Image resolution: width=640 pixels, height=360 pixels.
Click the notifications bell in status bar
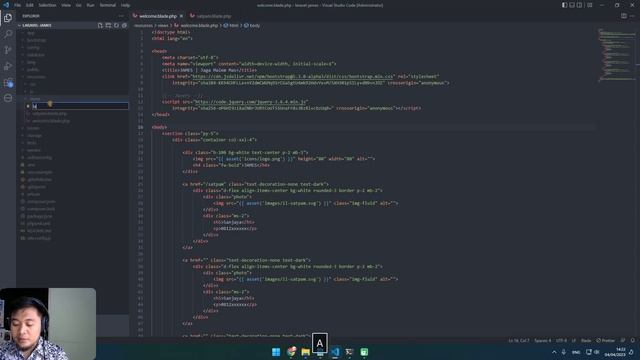click(x=632, y=340)
